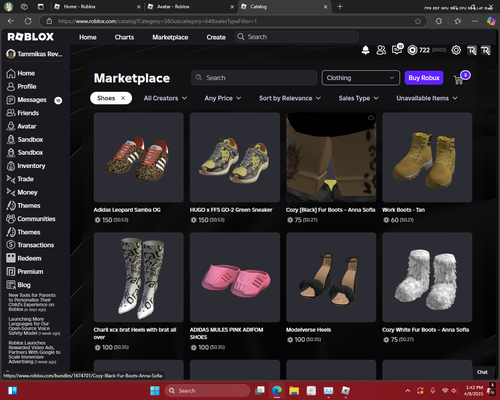Click the top navigation Search field
The image size is (500, 400).
[x=297, y=37]
